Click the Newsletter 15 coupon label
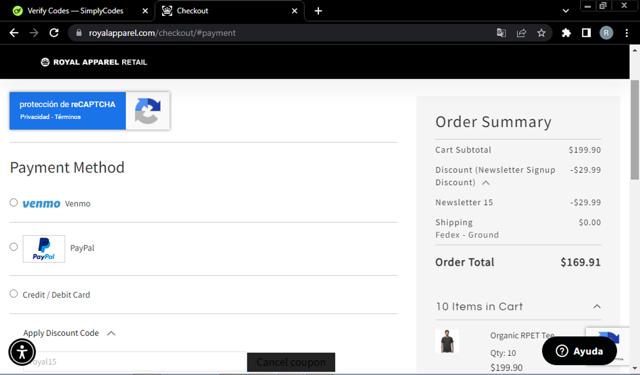Viewport: 640px width, 375px height. click(464, 202)
